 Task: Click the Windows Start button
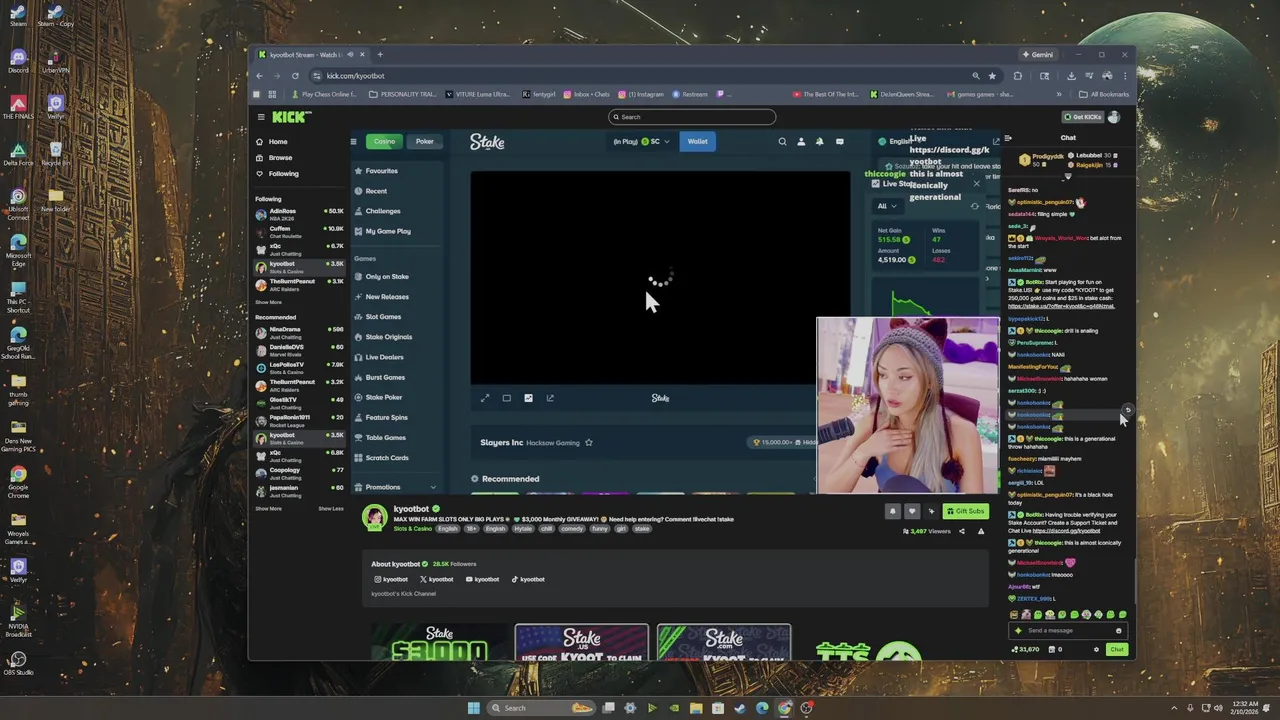pyautogui.click(x=473, y=708)
